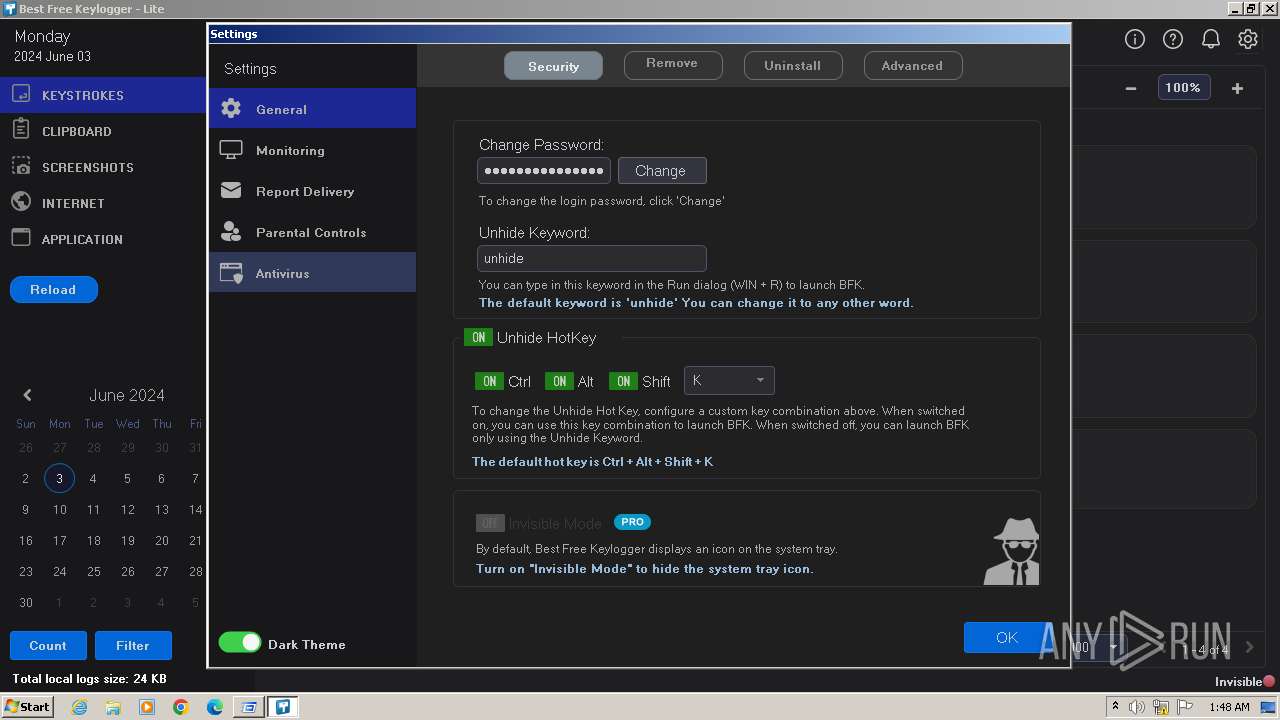
Task: Open the Antivirus settings section
Action: 312,273
